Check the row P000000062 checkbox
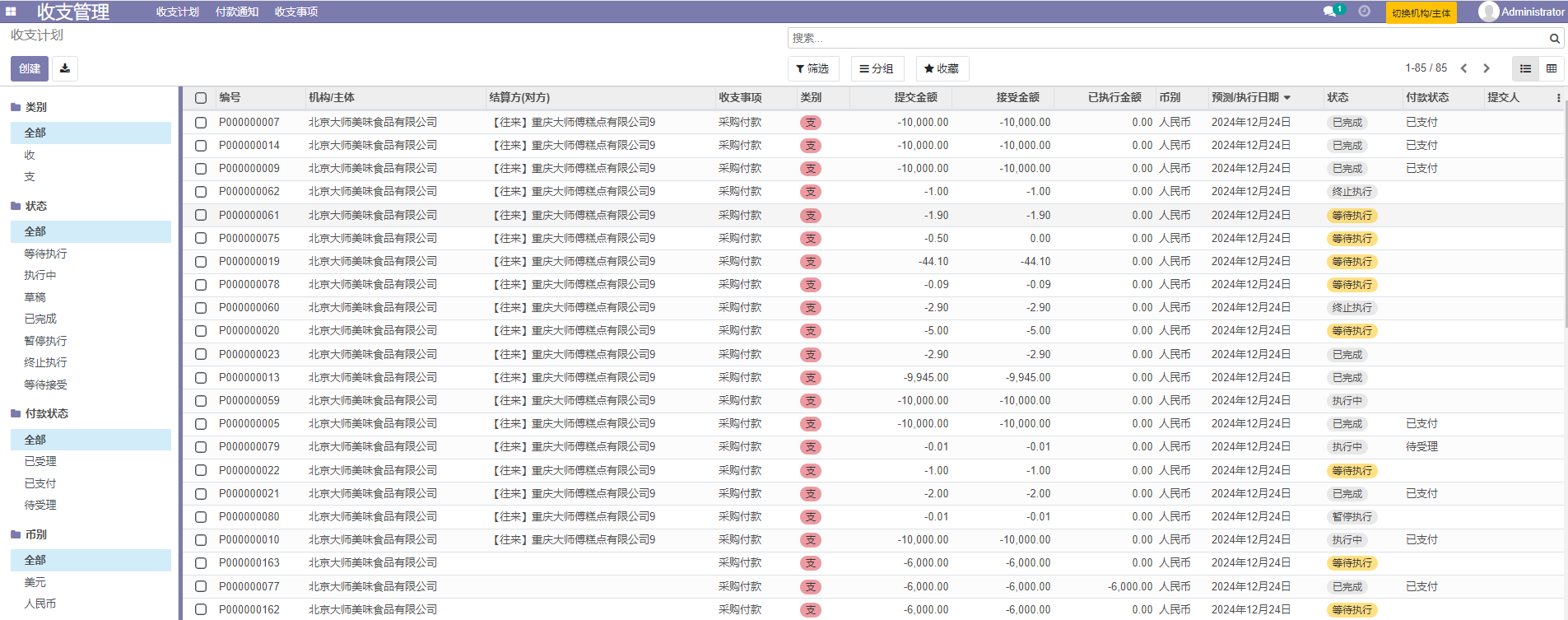This screenshot has width=1568, height=620. tap(201, 192)
